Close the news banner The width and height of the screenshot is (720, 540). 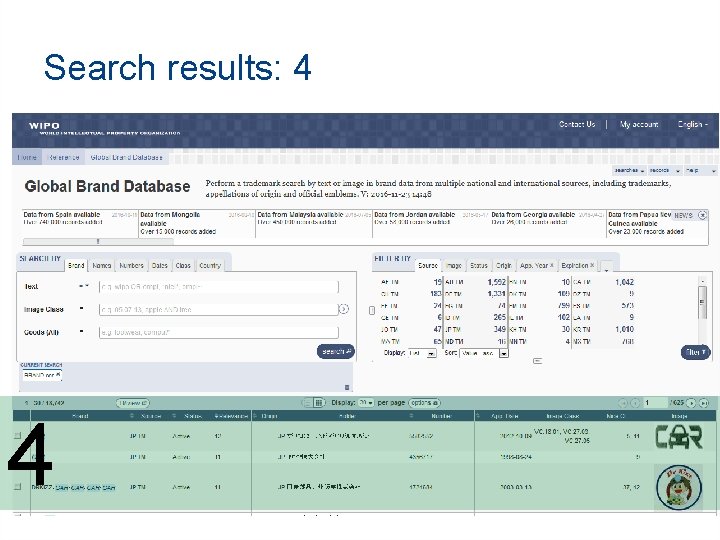tap(703, 215)
